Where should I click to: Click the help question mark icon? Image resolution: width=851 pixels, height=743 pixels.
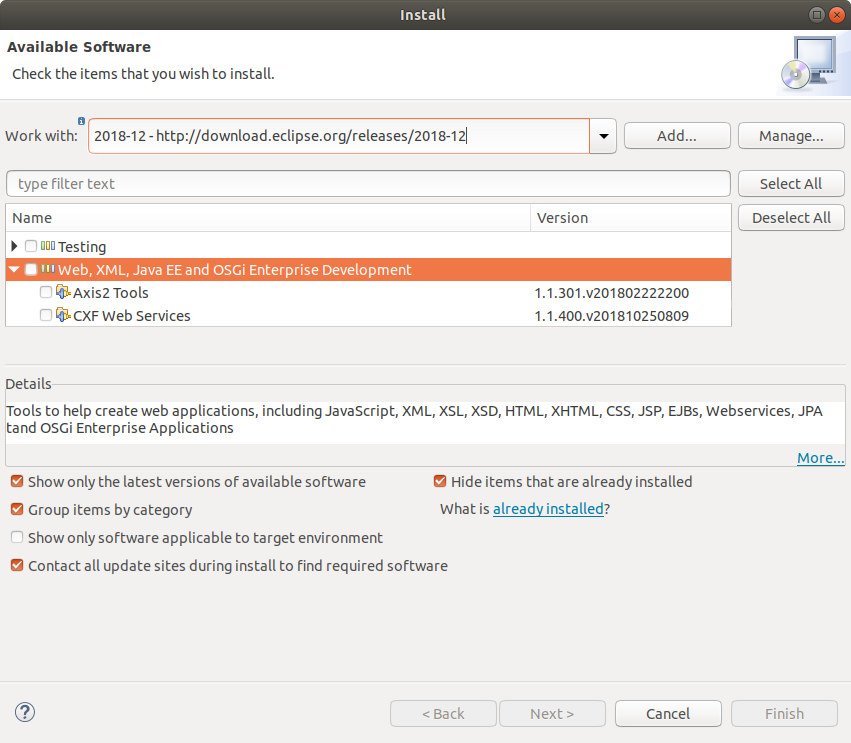coord(25,712)
